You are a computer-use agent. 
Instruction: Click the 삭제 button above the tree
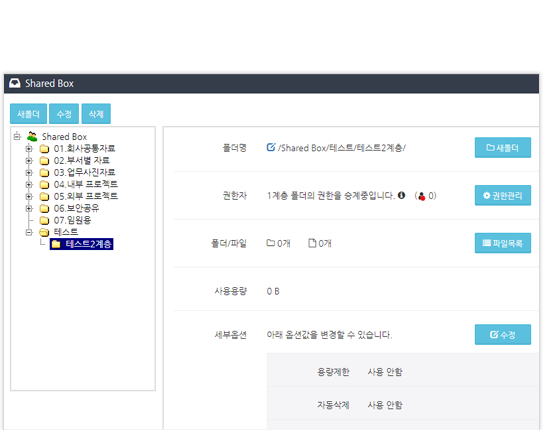tap(96, 114)
